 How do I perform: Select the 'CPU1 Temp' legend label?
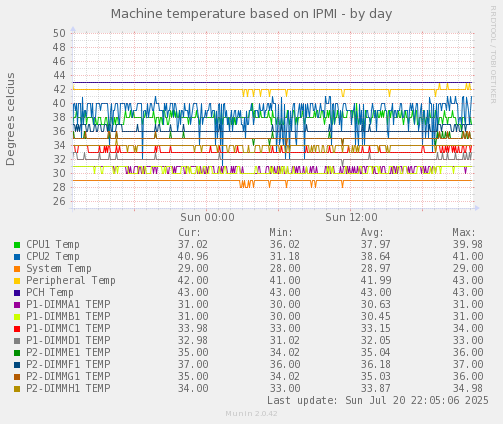[53, 244]
